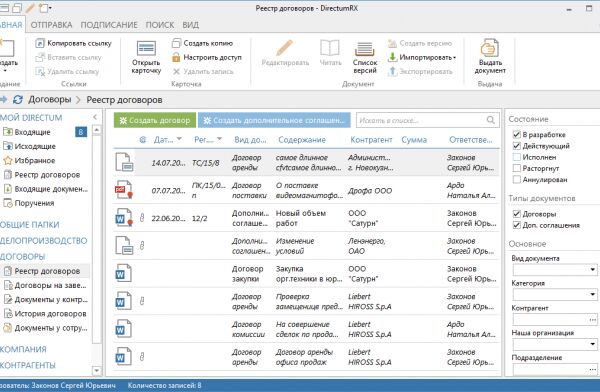The image size is (600, 392).
Task: Switch to ПОИСК ribbon tab
Action: point(160,25)
